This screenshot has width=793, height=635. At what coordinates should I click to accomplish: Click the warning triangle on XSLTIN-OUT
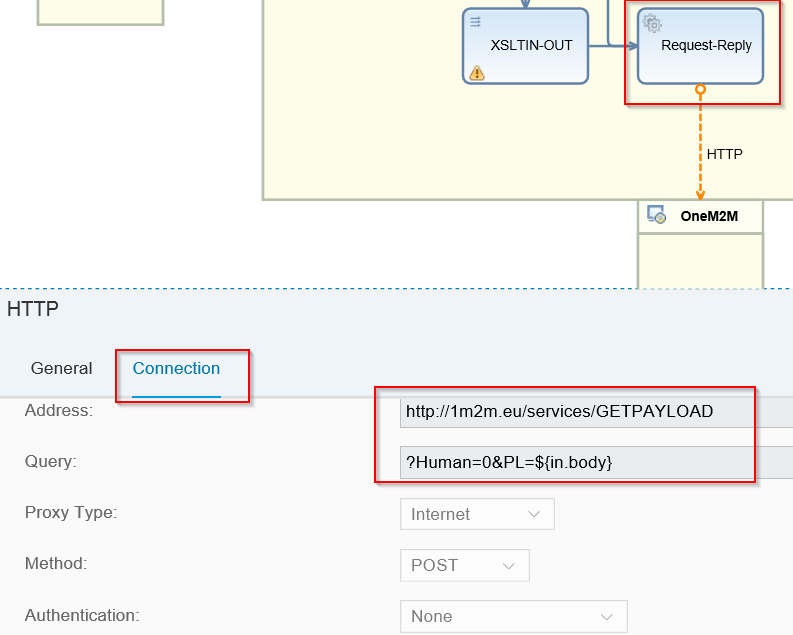click(x=477, y=72)
